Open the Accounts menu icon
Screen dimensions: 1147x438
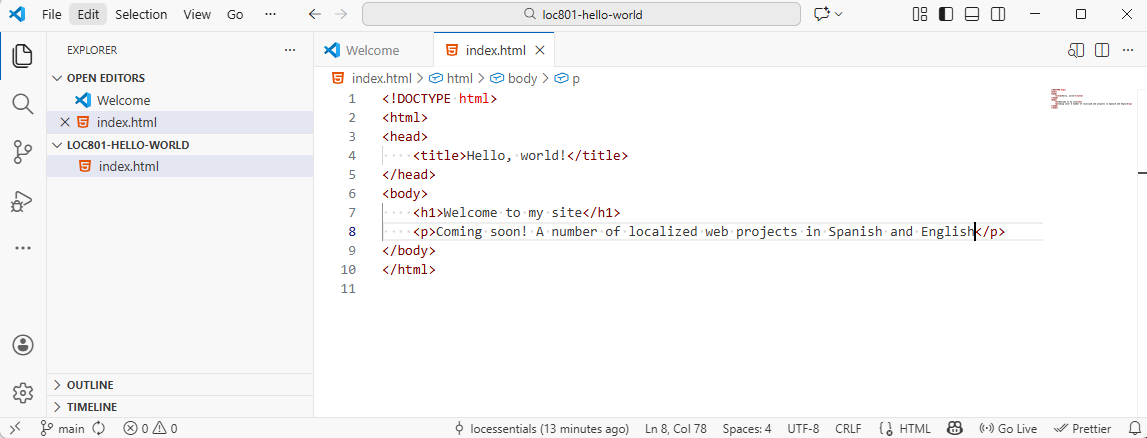(23, 345)
